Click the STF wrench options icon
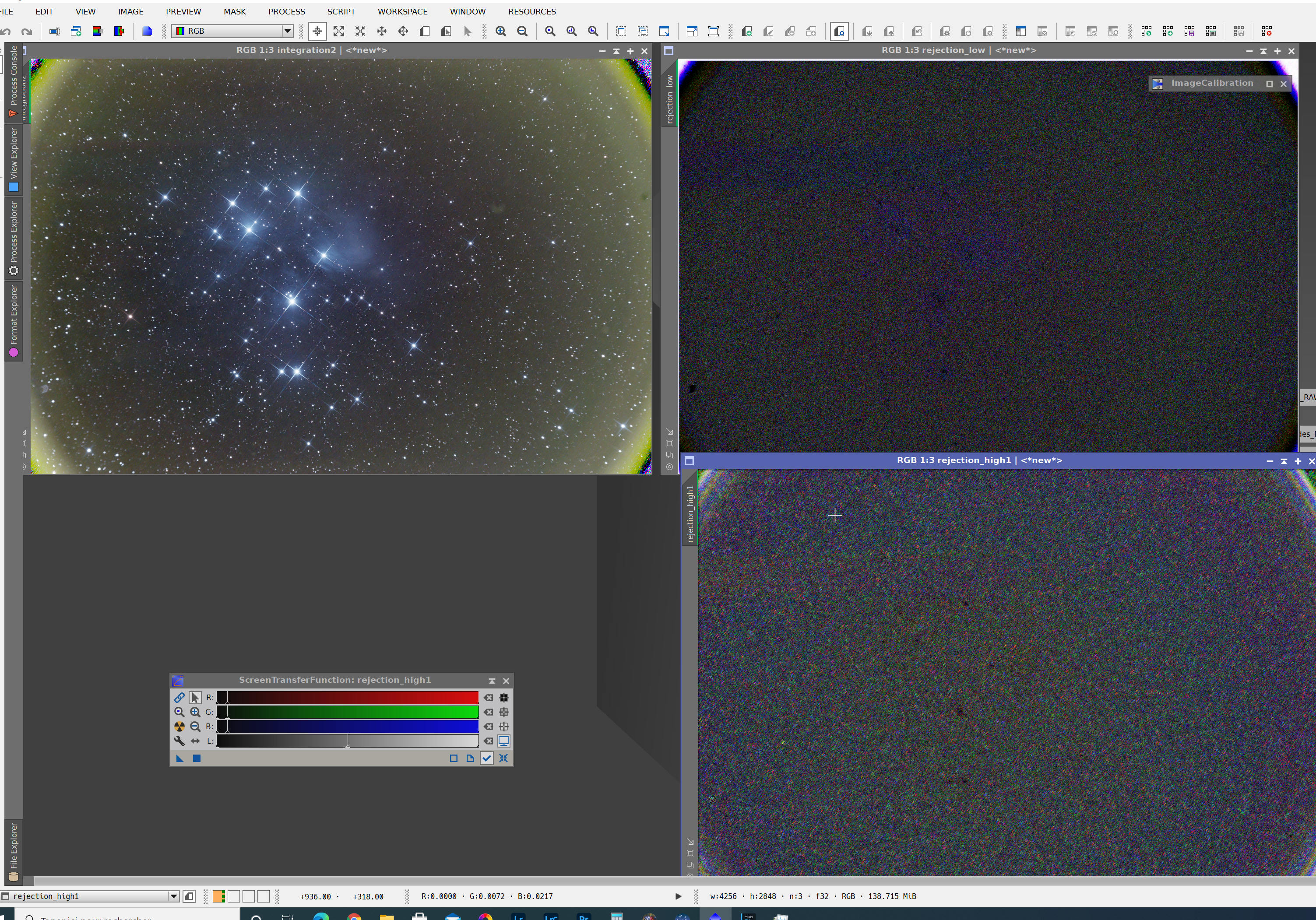Screen dimensions: 1316x920 coord(179,741)
